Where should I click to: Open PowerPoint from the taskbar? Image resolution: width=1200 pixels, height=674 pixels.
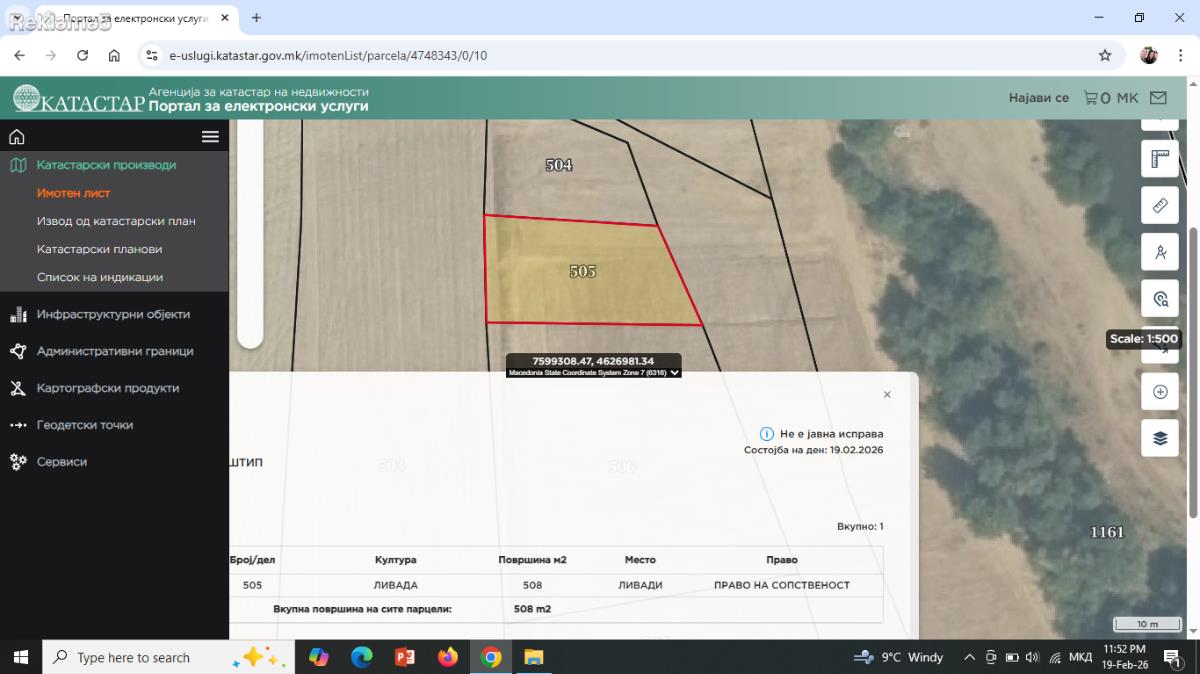405,657
